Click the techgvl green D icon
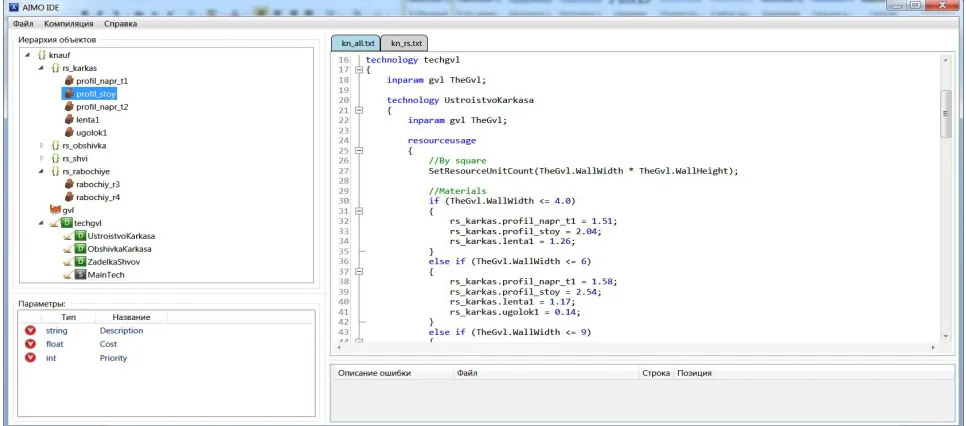The width and height of the screenshot is (966, 426). [x=67, y=223]
